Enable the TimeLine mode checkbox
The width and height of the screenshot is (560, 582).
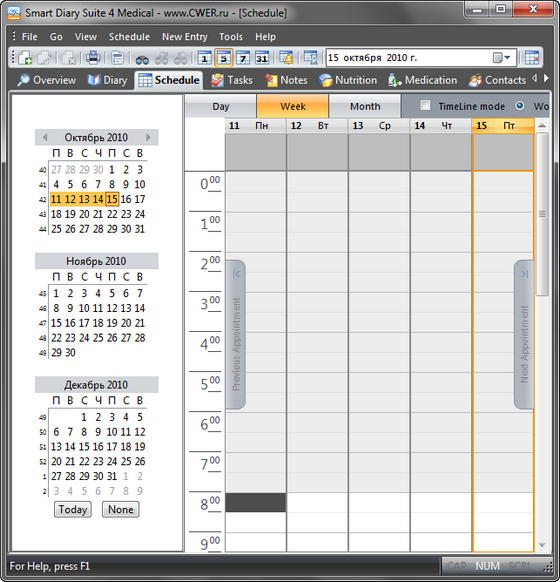425,105
